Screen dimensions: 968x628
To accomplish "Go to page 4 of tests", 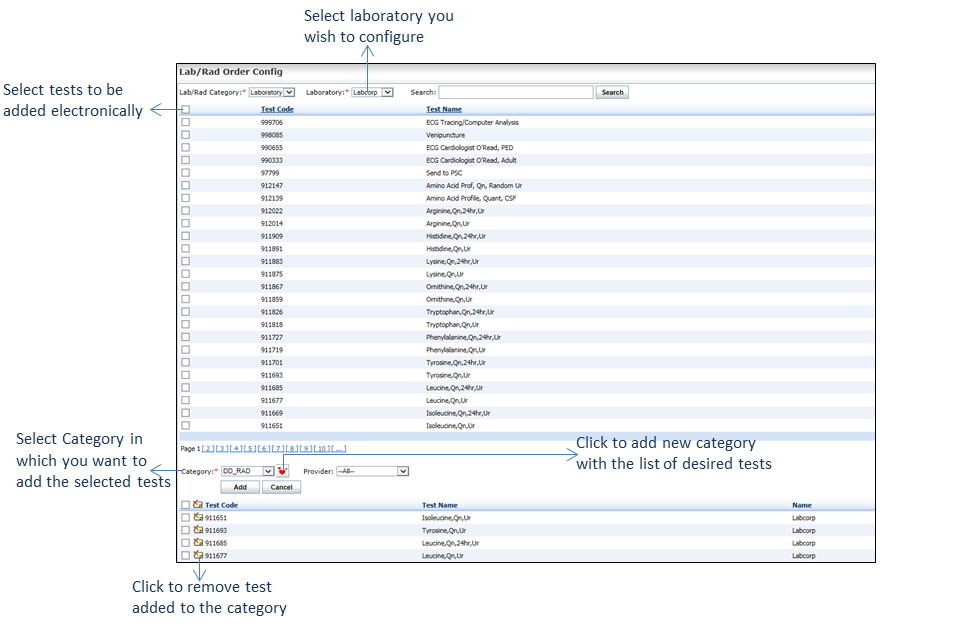I will pyautogui.click(x=236, y=448).
